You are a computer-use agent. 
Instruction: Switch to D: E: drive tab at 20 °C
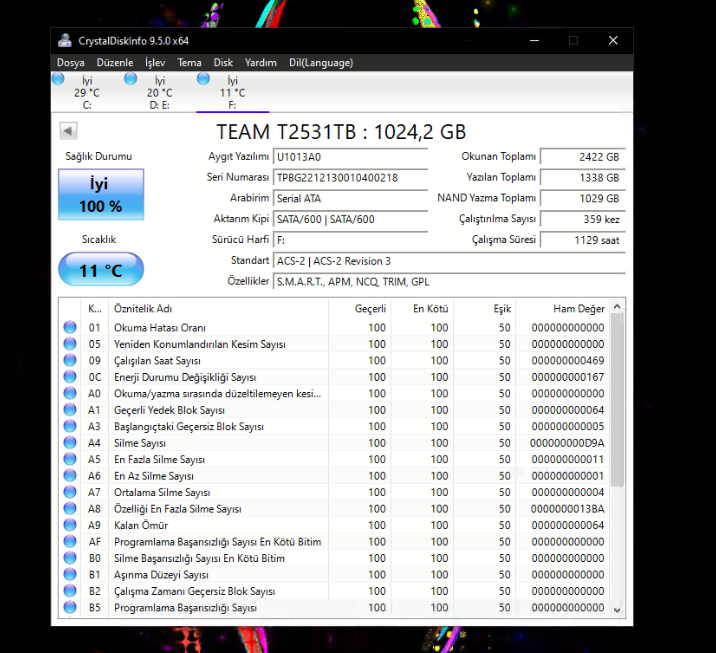pyautogui.click(x=159, y=92)
